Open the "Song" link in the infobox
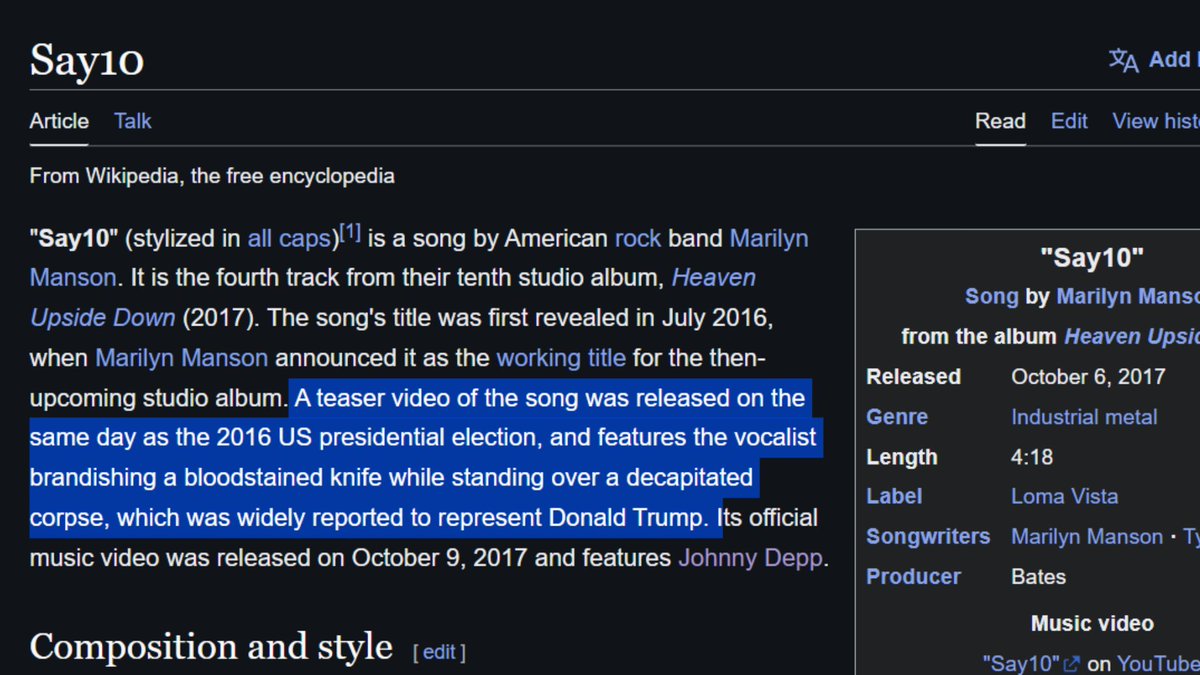The height and width of the screenshot is (675, 1200). [992, 296]
